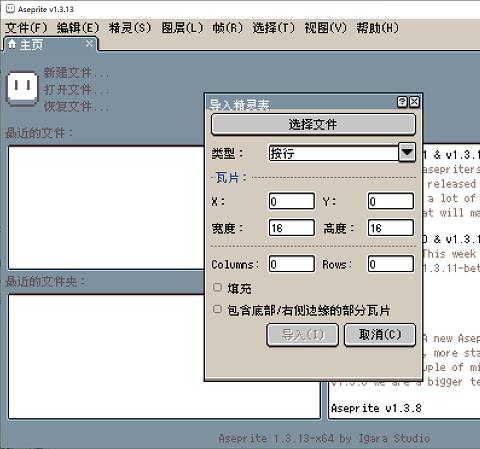This screenshot has height=449, width=480.
Task: Click the 高度 input field
Action: click(391, 228)
